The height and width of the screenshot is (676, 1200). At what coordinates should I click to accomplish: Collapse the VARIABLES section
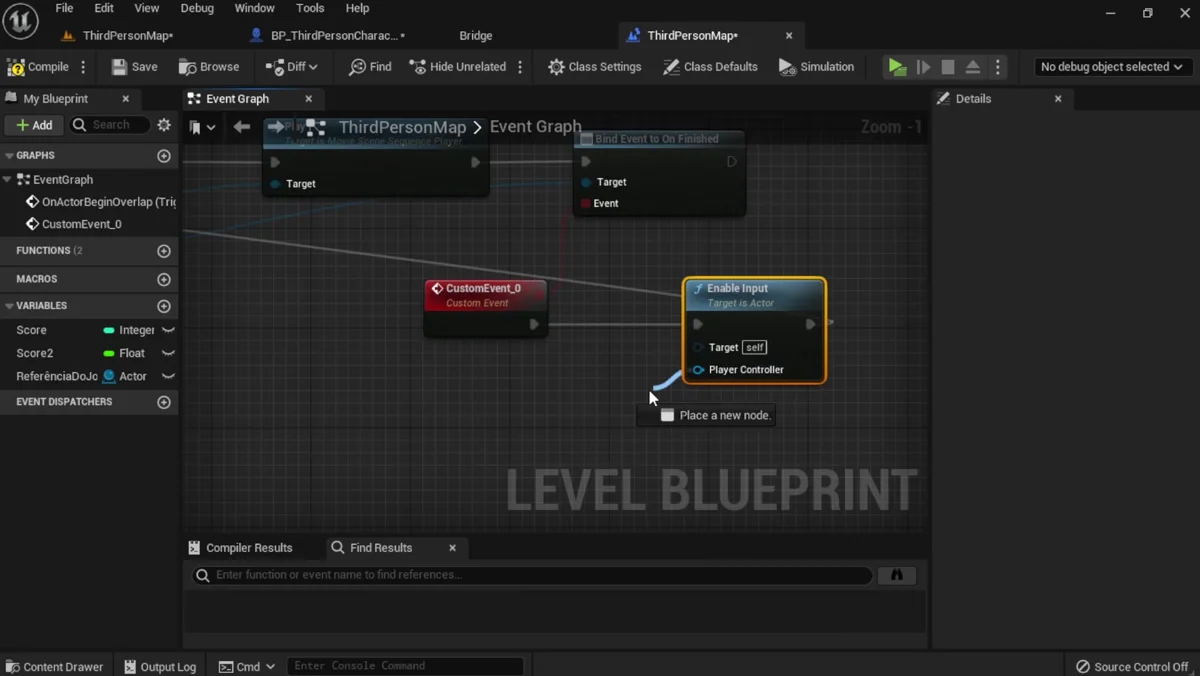tap(9, 306)
